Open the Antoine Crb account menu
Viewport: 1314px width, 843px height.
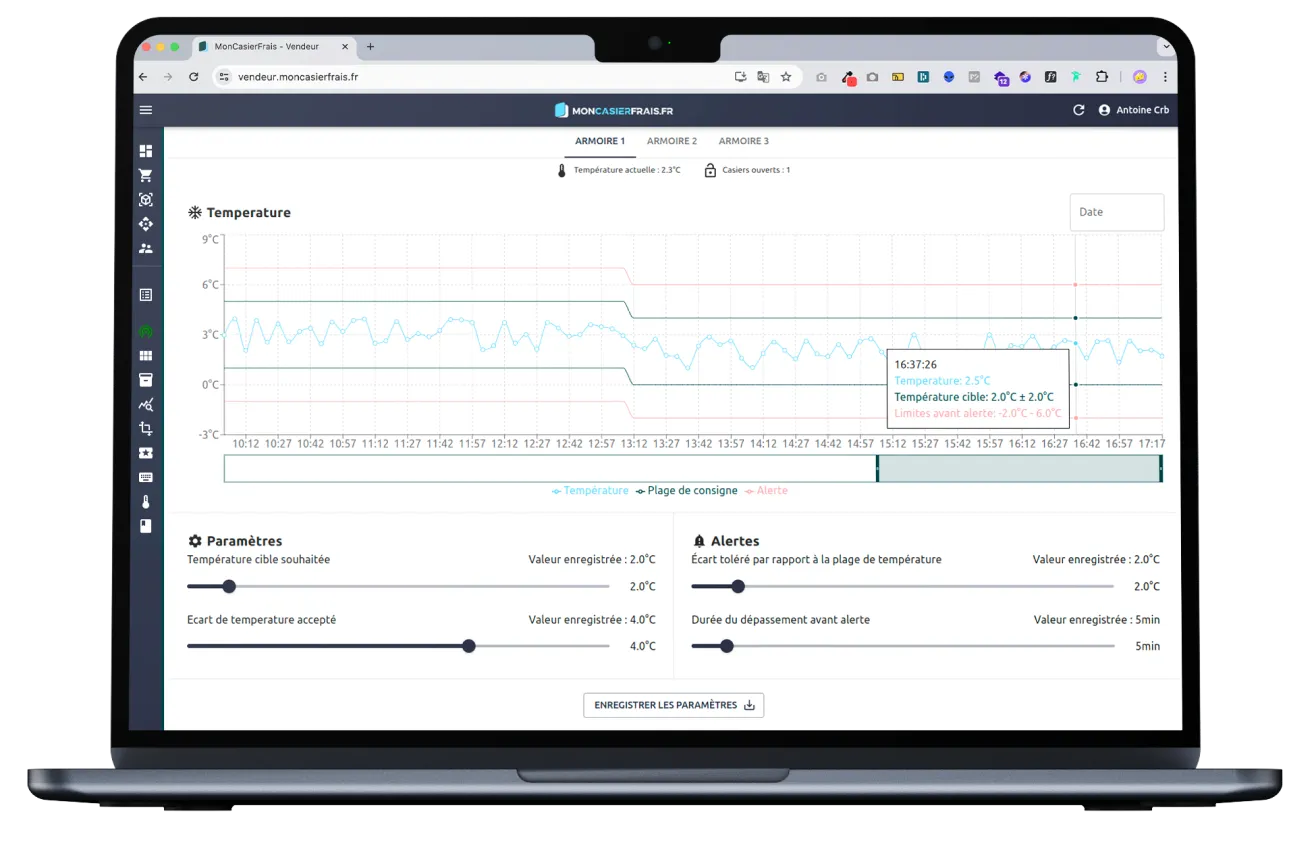click(x=1134, y=110)
